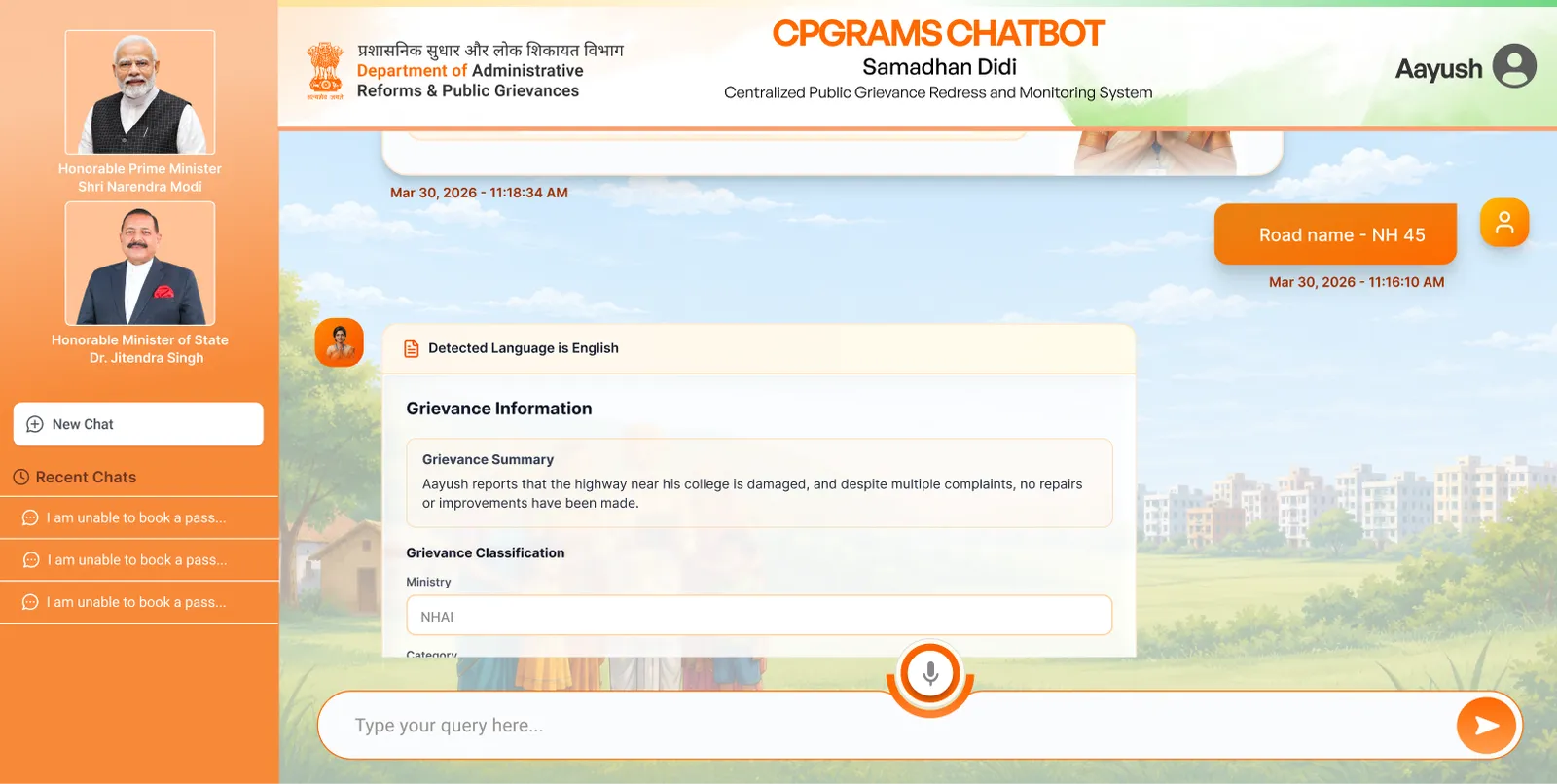Click the Dr. Jitendra Singh photo

pyautogui.click(x=140, y=264)
